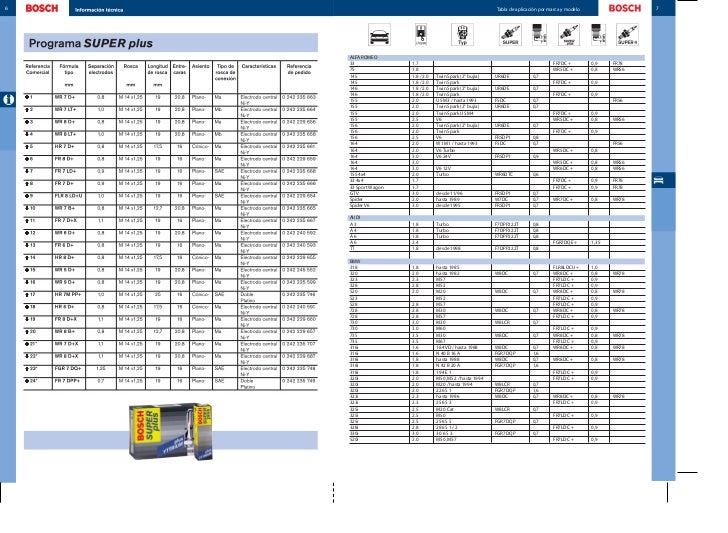Click the 'FLR 8 LD+U' formula cell
Screen dimensions: 728x533
click(69, 196)
